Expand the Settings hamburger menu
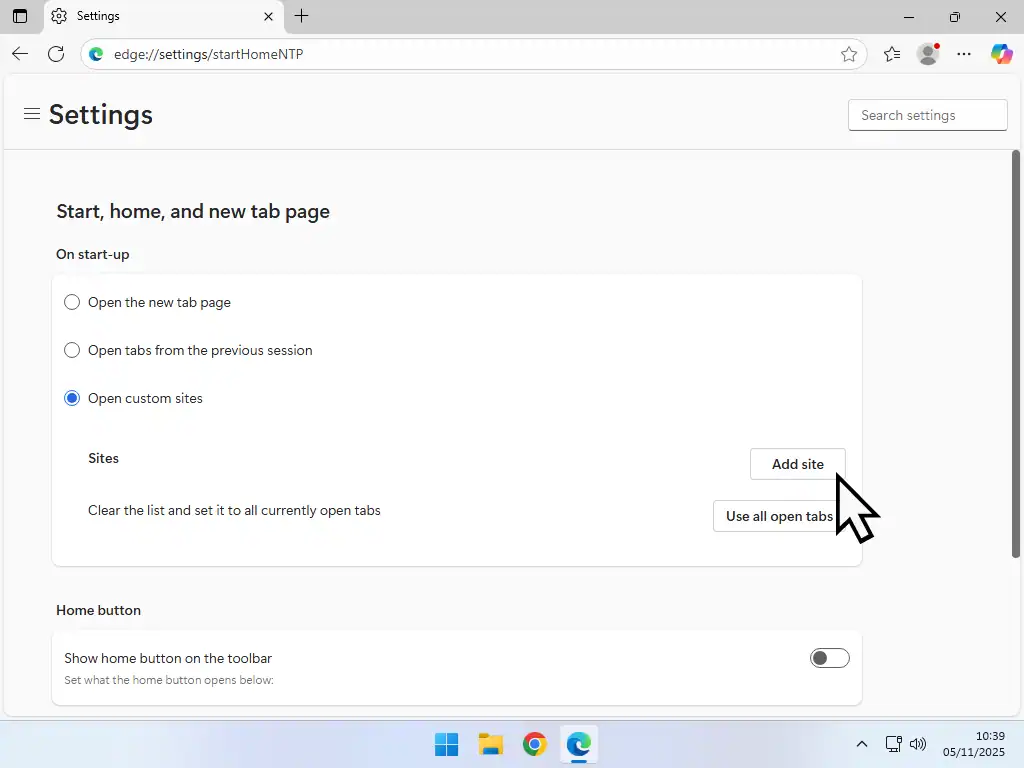This screenshot has height=768, width=1024. coord(31,114)
